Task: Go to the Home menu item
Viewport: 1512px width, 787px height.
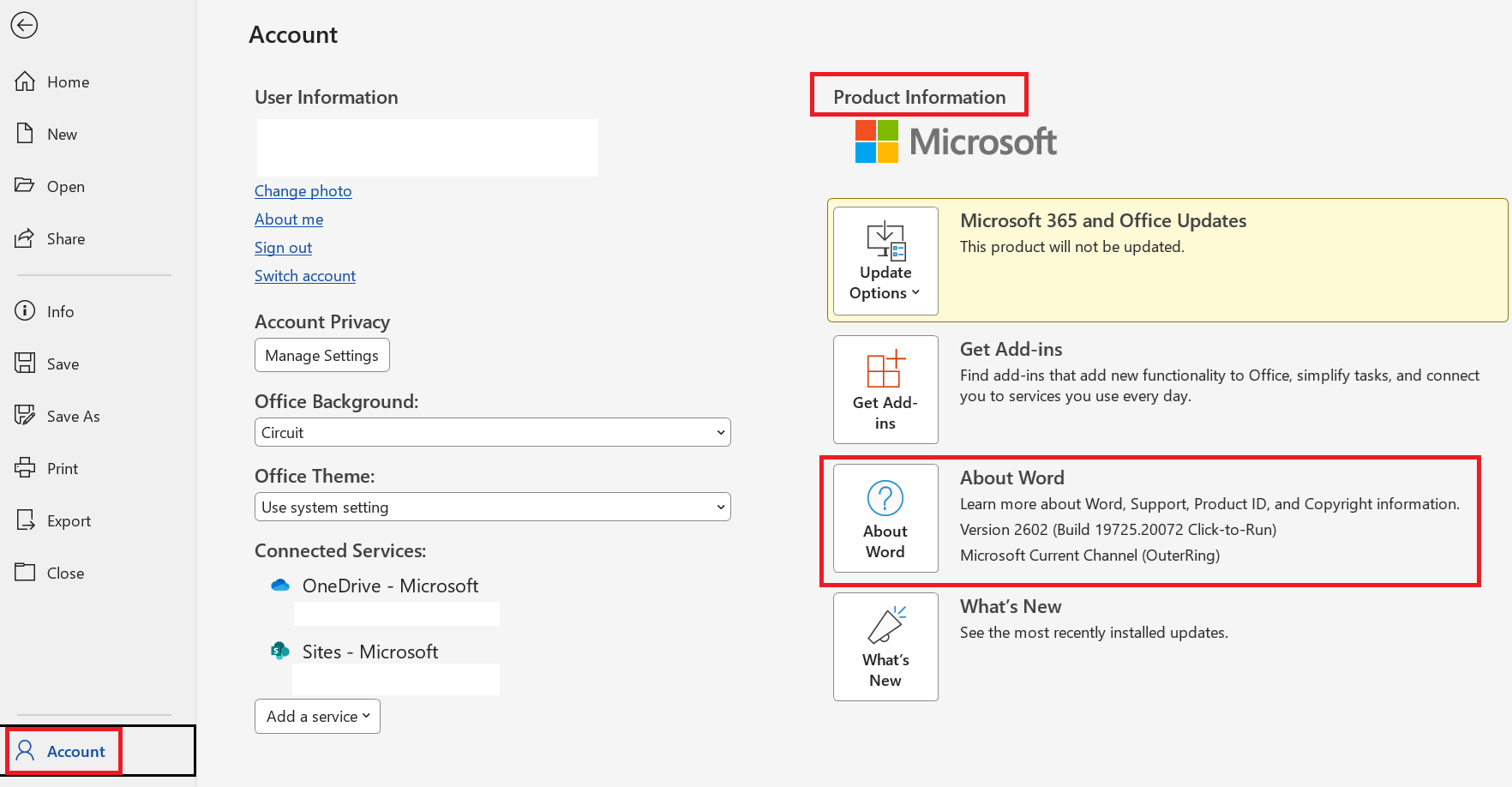Action: tap(69, 82)
